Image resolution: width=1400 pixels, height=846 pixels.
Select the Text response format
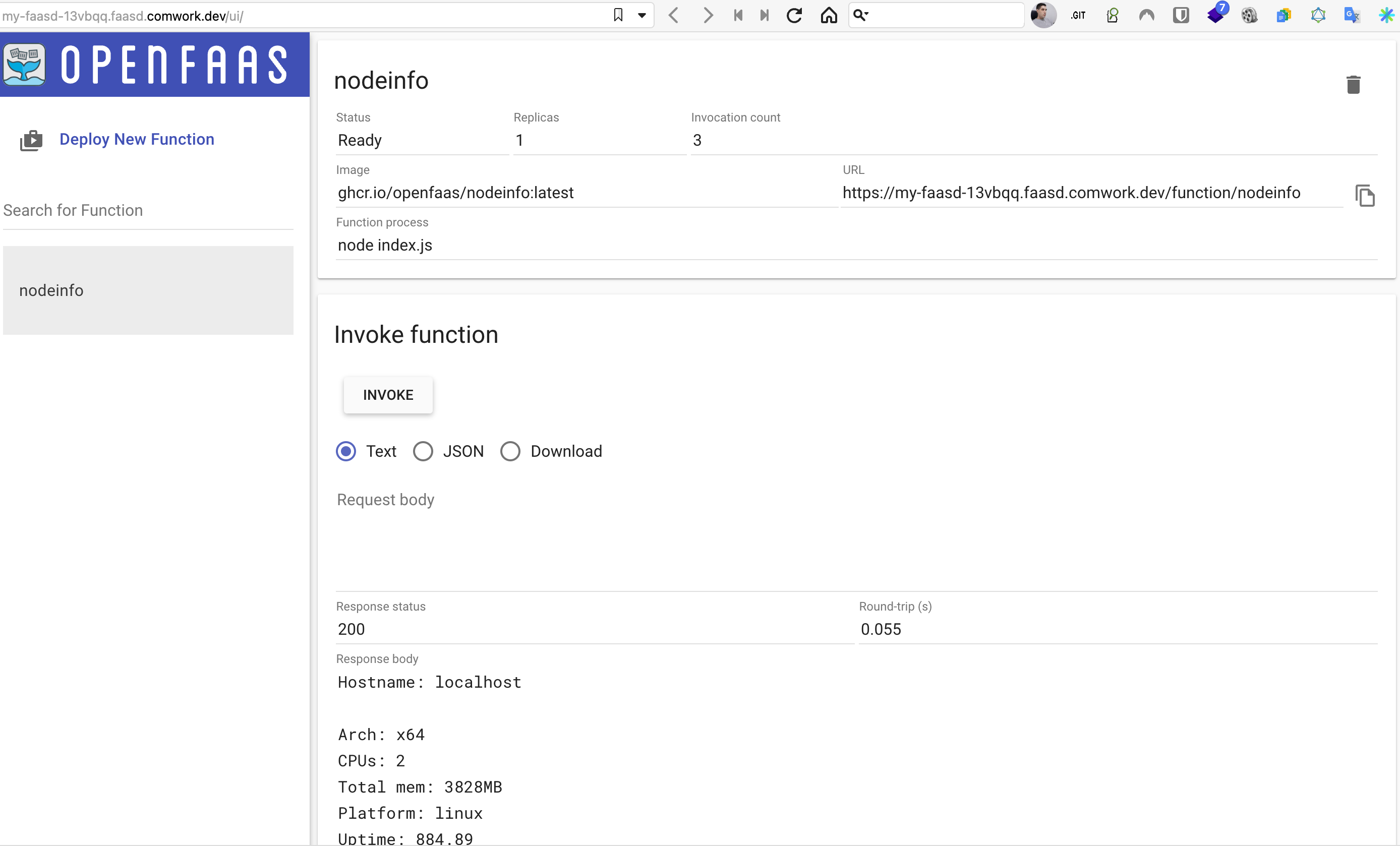[x=347, y=451]
